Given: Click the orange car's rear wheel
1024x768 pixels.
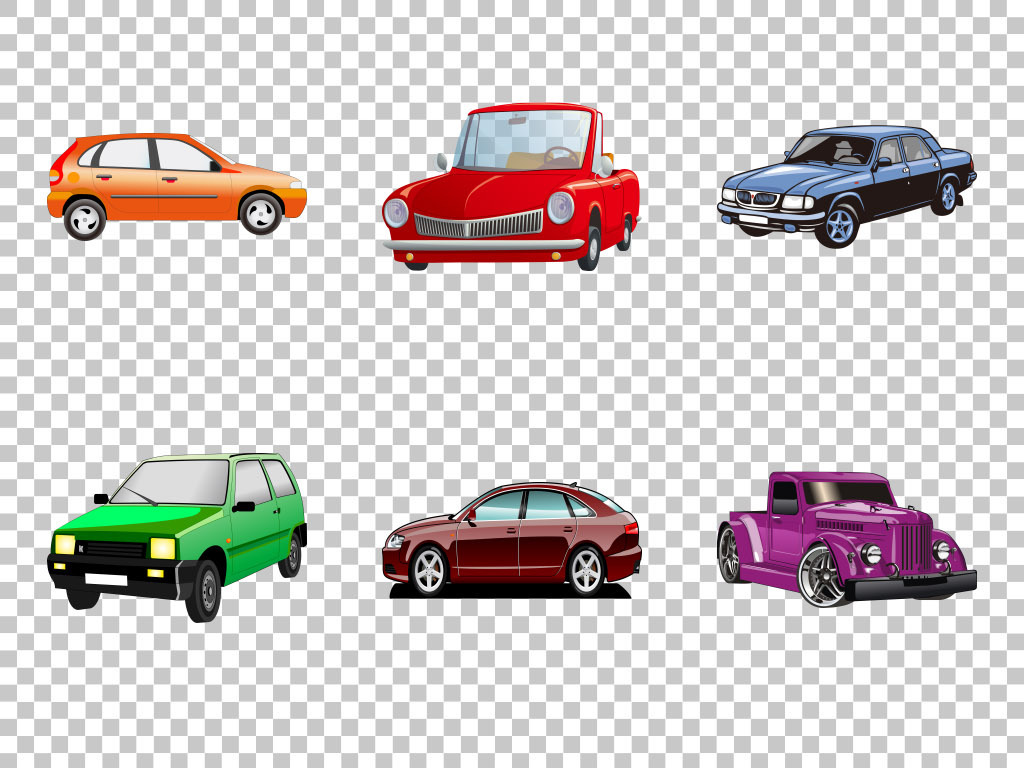Looking at the screenshot, I should pos(85,218).
